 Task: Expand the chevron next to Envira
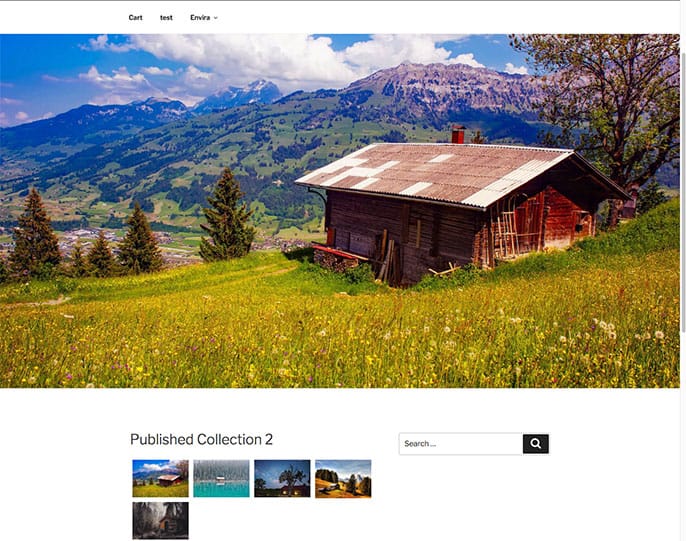[215, 18]
